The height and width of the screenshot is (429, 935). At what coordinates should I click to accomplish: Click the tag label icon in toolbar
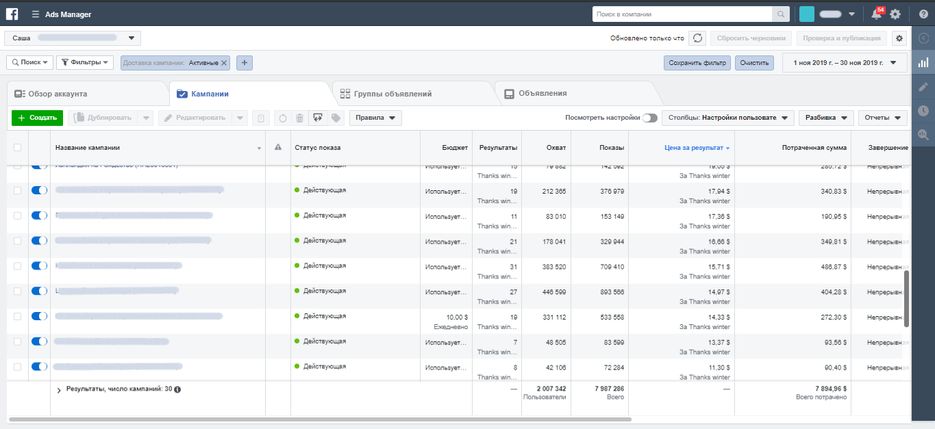(336, 118)
